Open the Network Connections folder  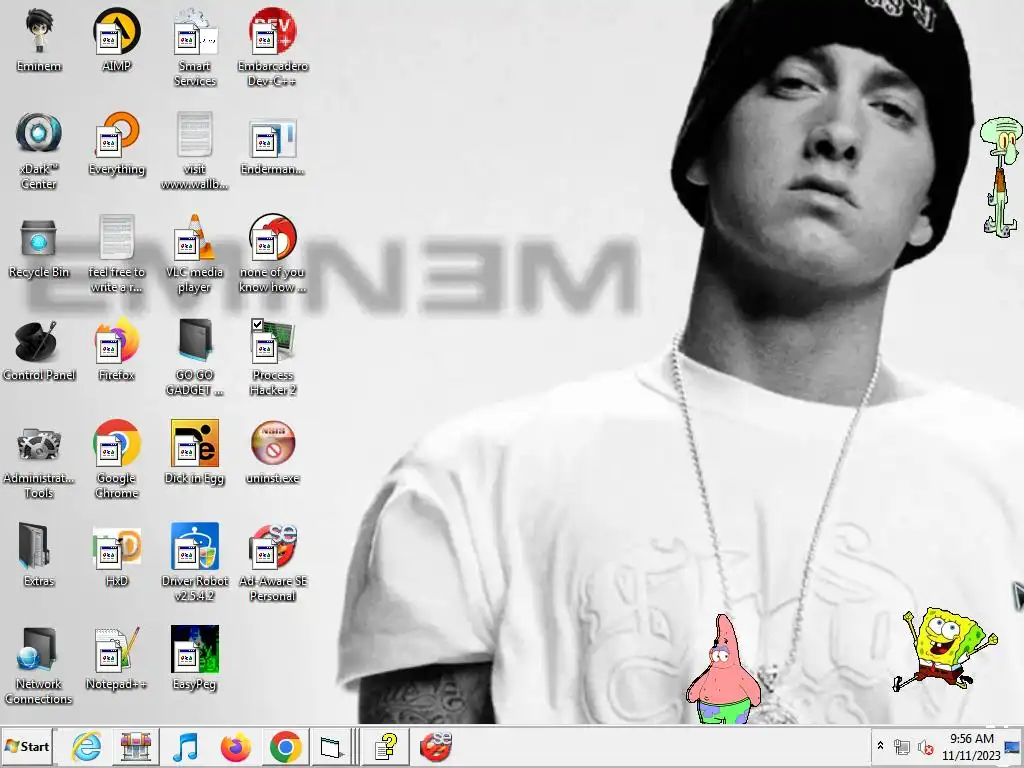39,666
